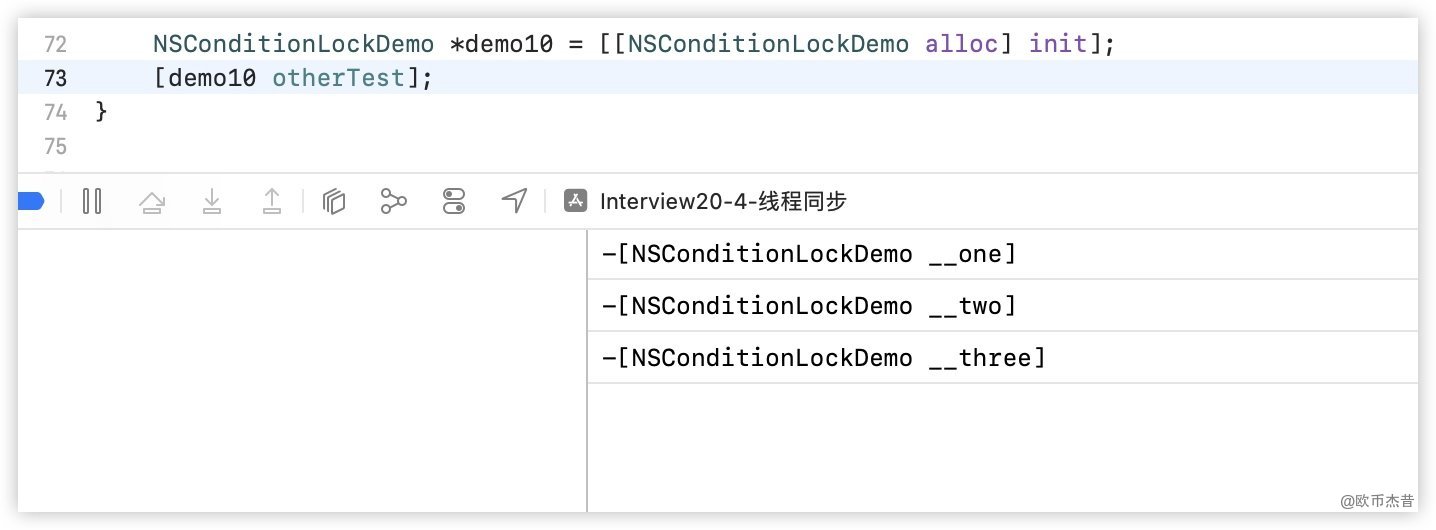Click the Step Into debug icon
1436x530 pixels.
(212, 203)
